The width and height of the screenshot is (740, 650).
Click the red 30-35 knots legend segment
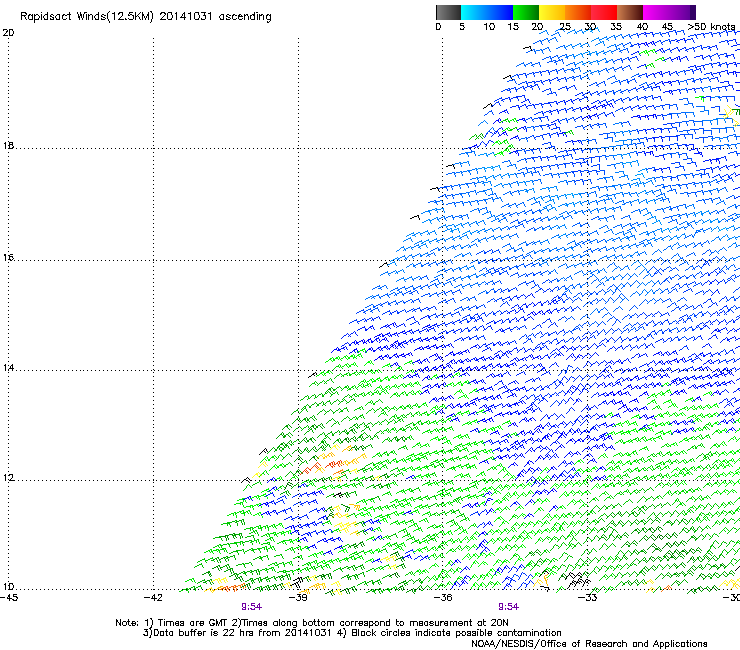point(604,12)
